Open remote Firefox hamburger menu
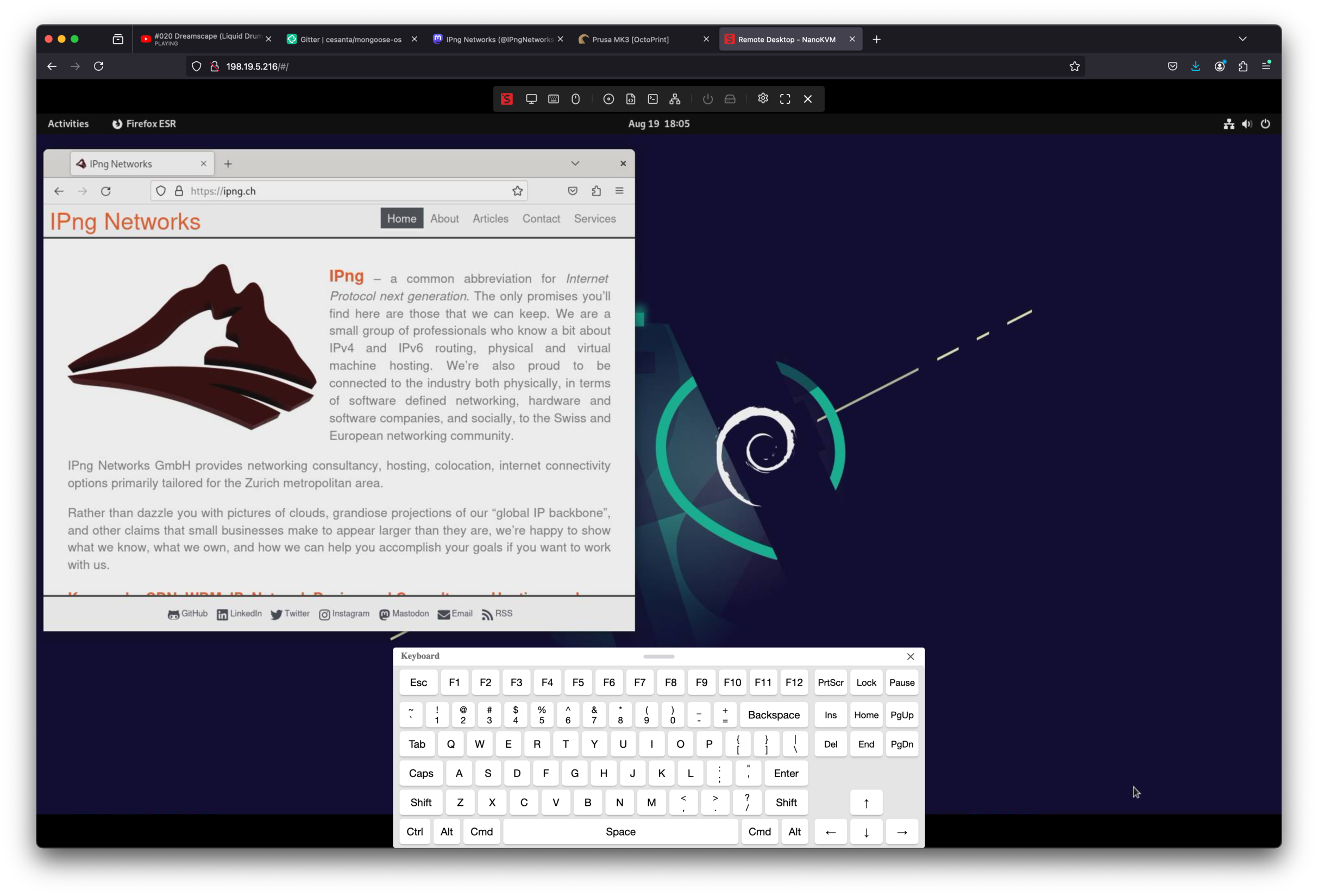The width and height of the screenshot is (1318, 896). pyautogui.click(x=619, y=191)
